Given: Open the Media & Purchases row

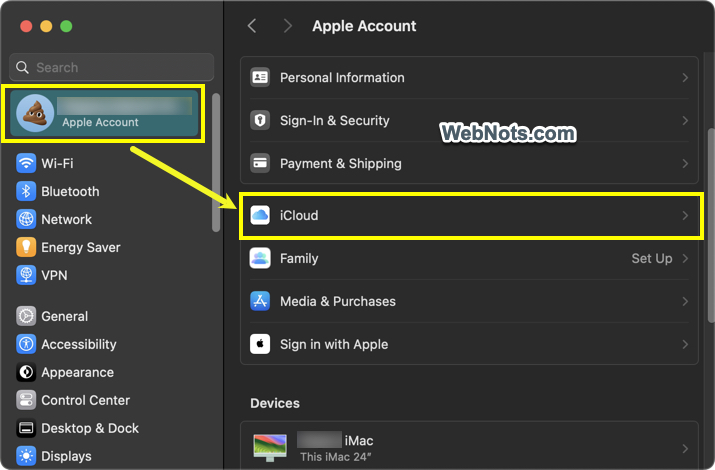Looking at the screenshot, I should click(469, 301).
